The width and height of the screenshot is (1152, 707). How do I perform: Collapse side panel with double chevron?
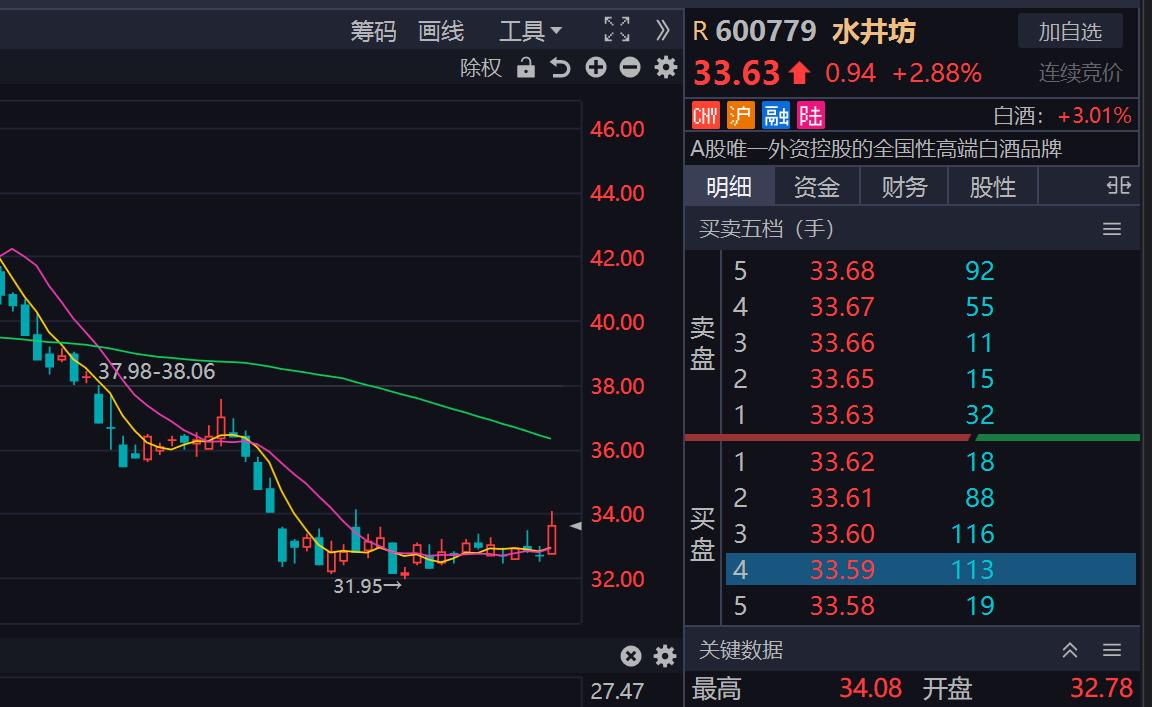pyautogui.click(x=662, y=30)
